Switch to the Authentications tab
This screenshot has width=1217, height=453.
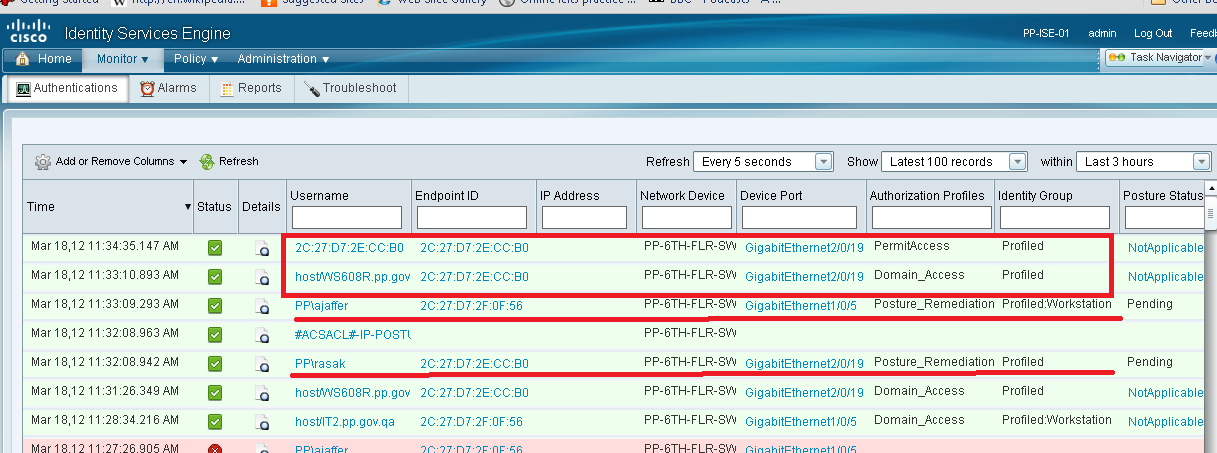tap(67, 88)
